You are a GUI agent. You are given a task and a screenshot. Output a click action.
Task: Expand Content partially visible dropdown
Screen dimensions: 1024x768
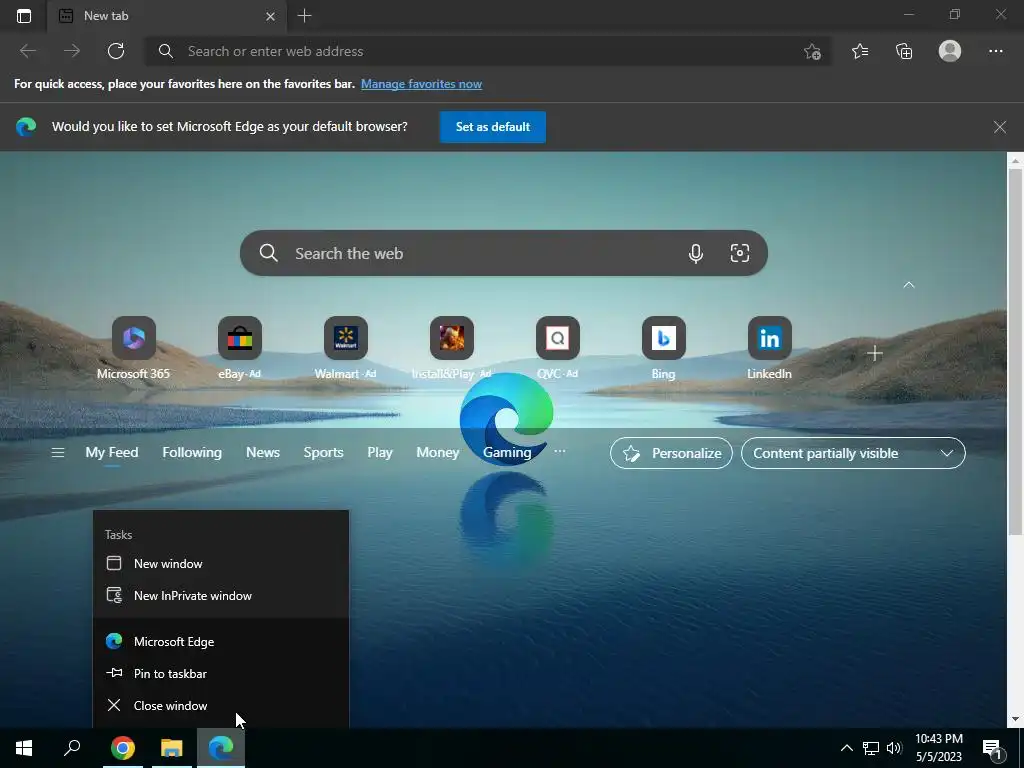pos(853,453)
